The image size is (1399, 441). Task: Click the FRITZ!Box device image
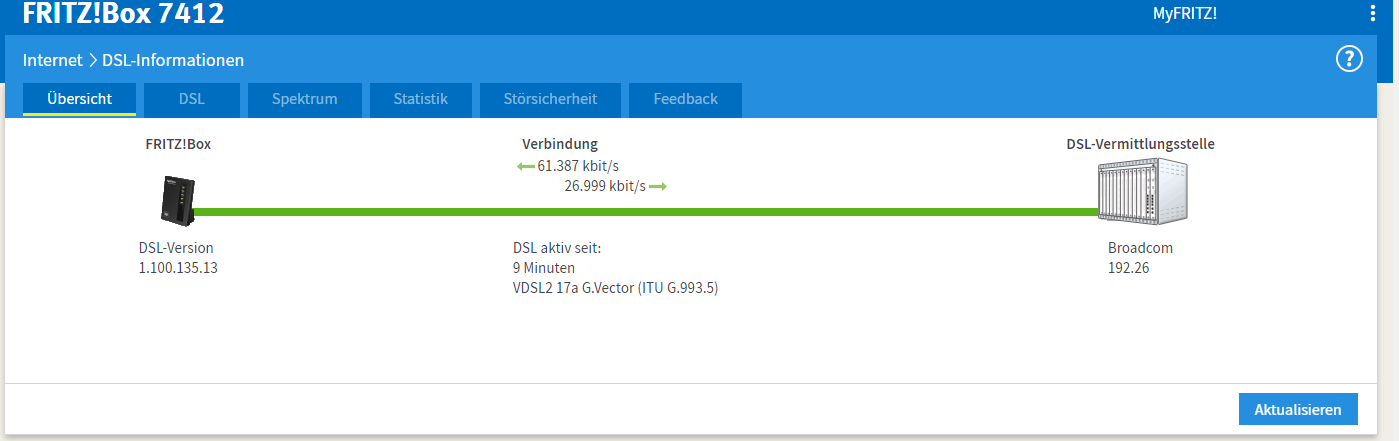[x=177, y=199]
